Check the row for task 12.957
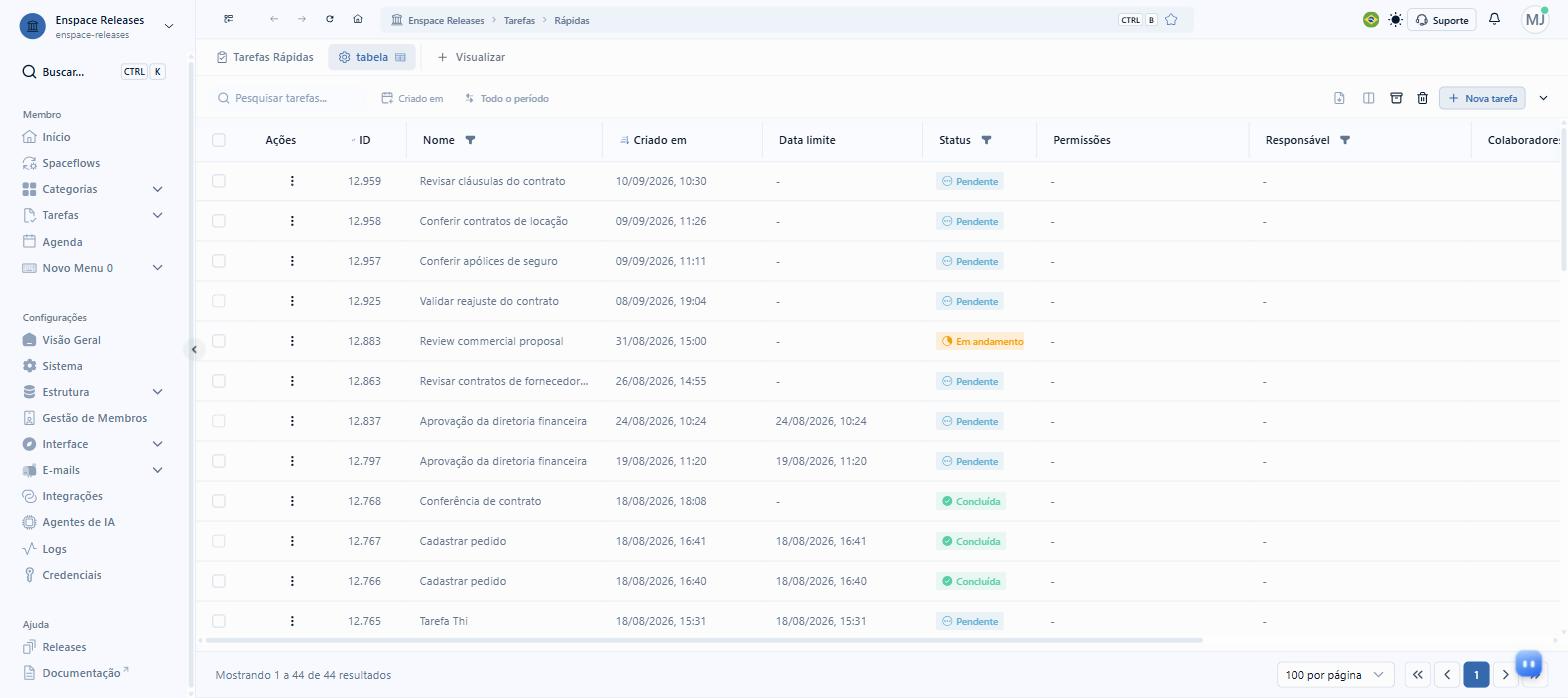This screenshot has height=698, width=1568. pos(219,261)
